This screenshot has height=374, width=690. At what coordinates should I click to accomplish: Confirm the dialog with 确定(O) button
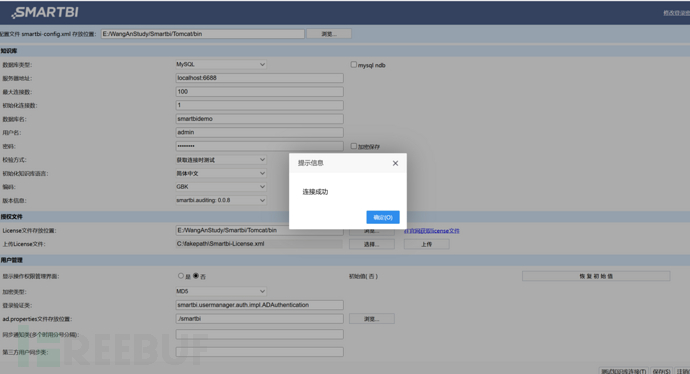pos(383,217)
